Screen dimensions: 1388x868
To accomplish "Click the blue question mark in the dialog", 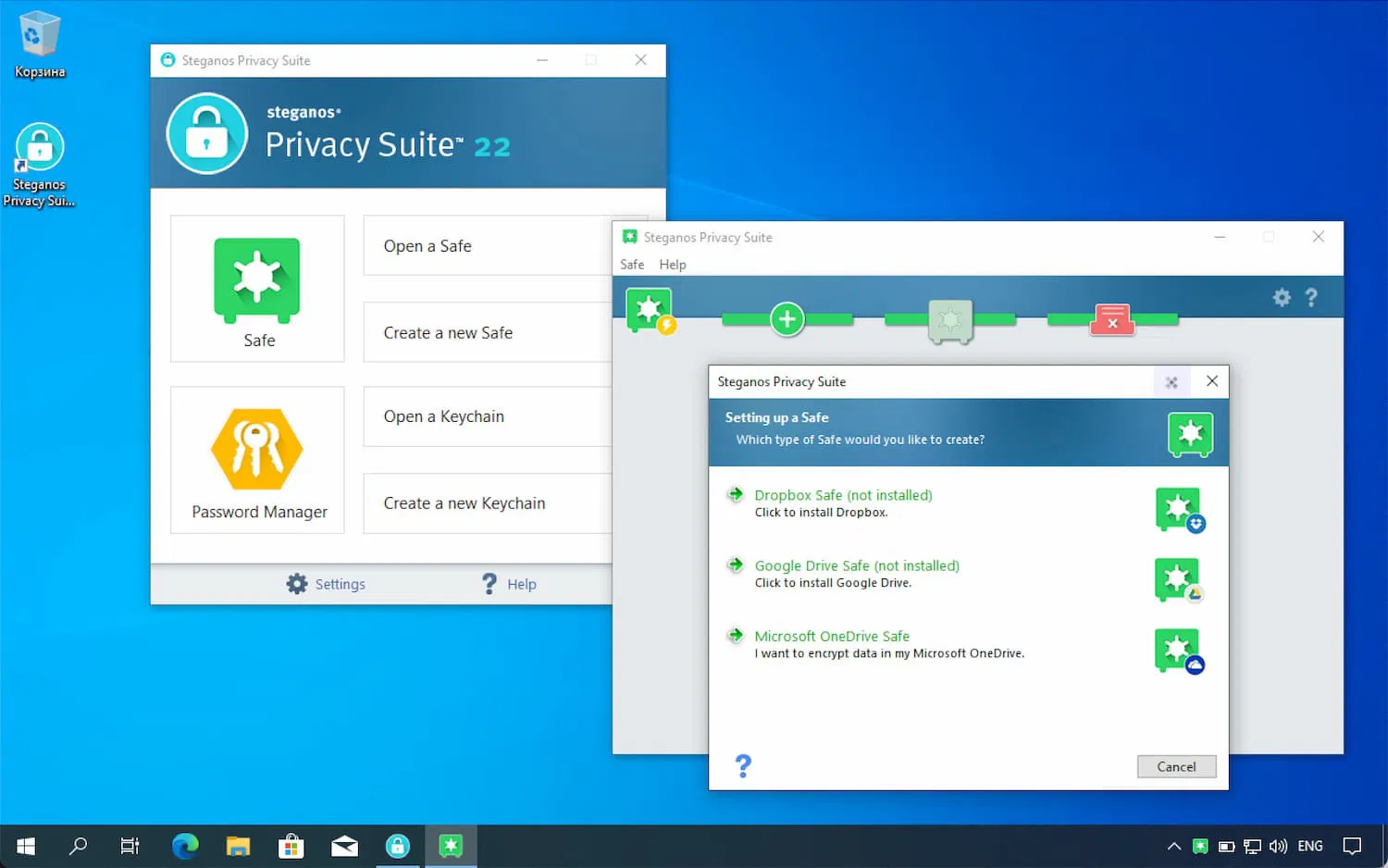I will click(743, 765).
